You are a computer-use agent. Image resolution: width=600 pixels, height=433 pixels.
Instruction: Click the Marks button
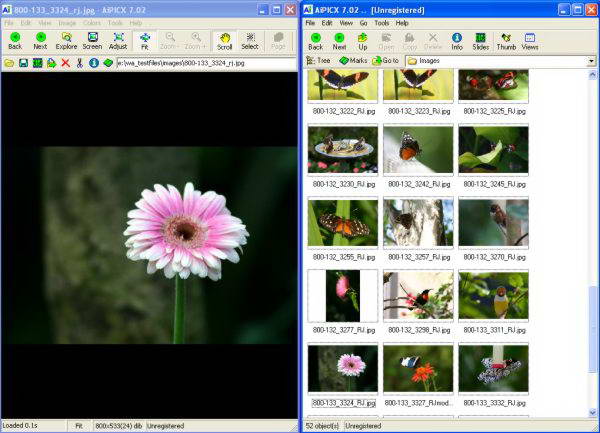[353, 60]
